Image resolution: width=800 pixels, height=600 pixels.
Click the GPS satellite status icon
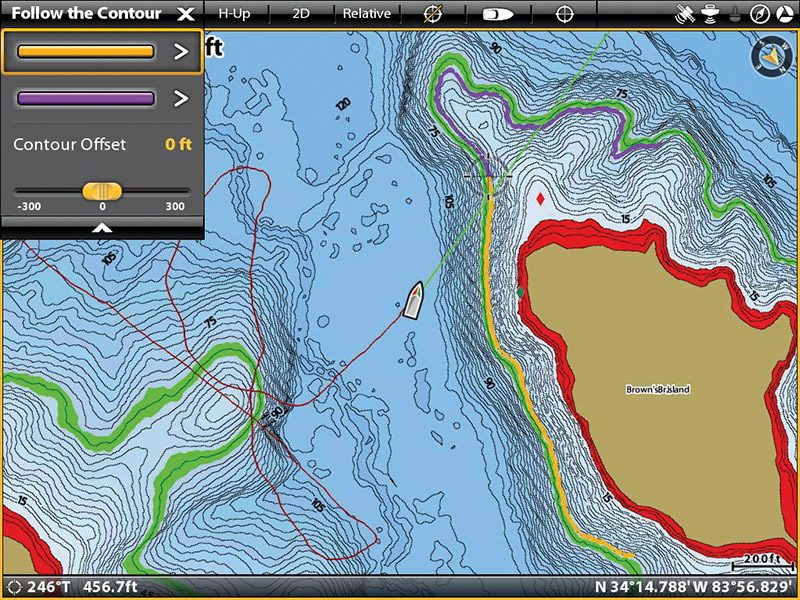click(x=686, y=13)
